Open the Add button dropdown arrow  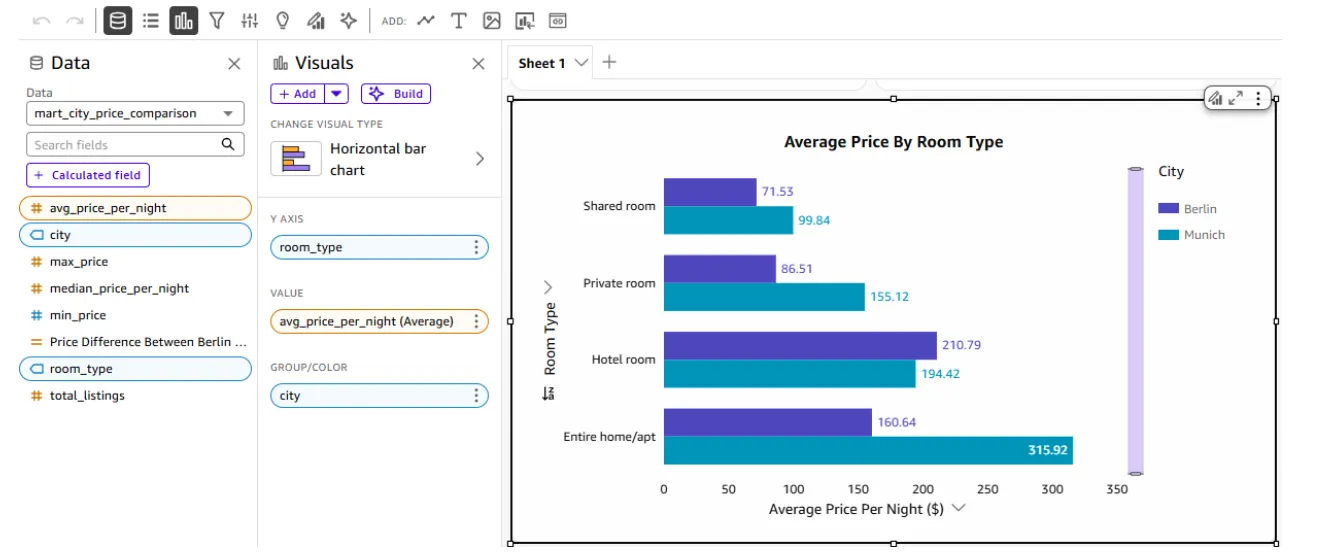click(337, 93)
